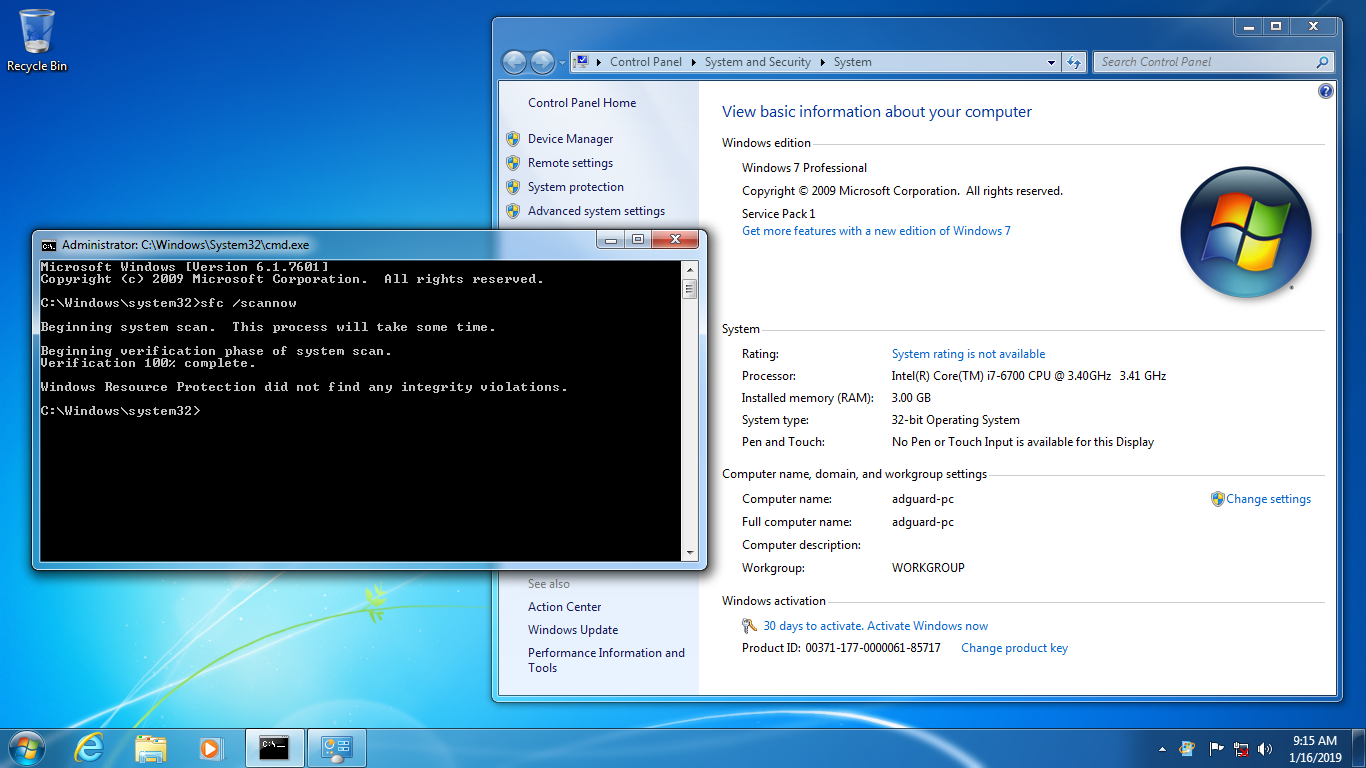Click the Windows Update tray icon

coord(1187,748)
